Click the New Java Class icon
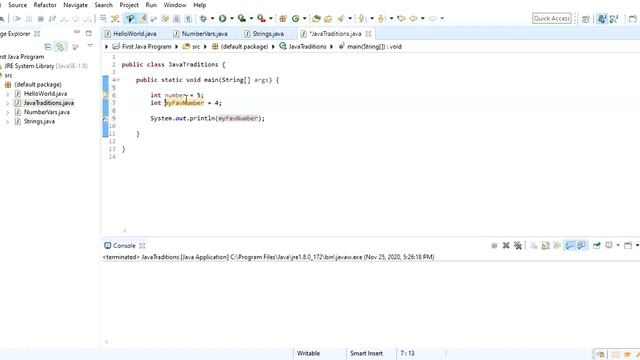Screen dimensions: 640x360 pos(296,18)
